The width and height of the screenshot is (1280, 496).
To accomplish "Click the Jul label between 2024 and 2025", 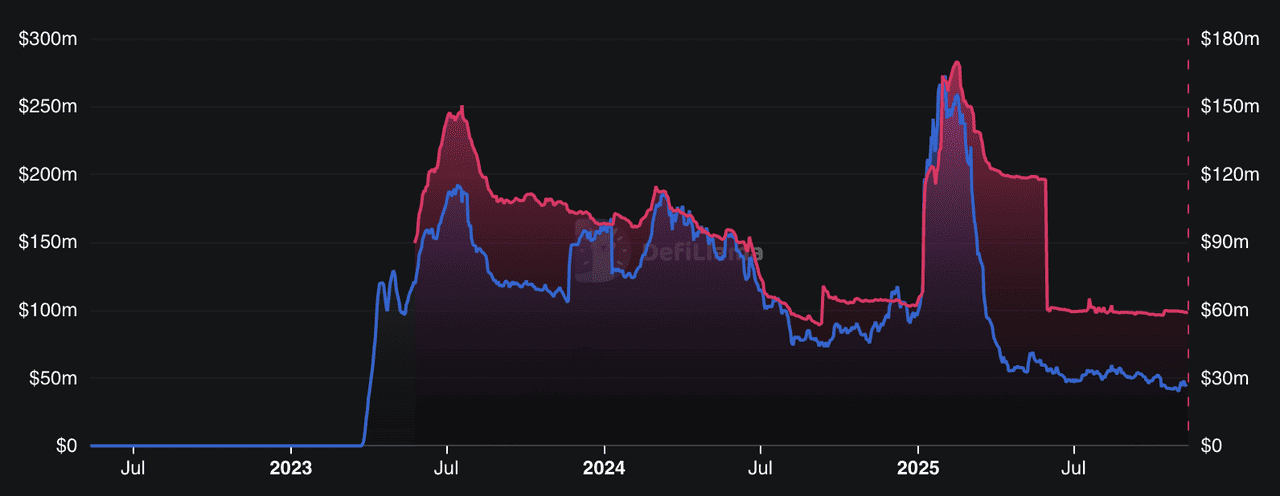I will (x=760, y=467).
